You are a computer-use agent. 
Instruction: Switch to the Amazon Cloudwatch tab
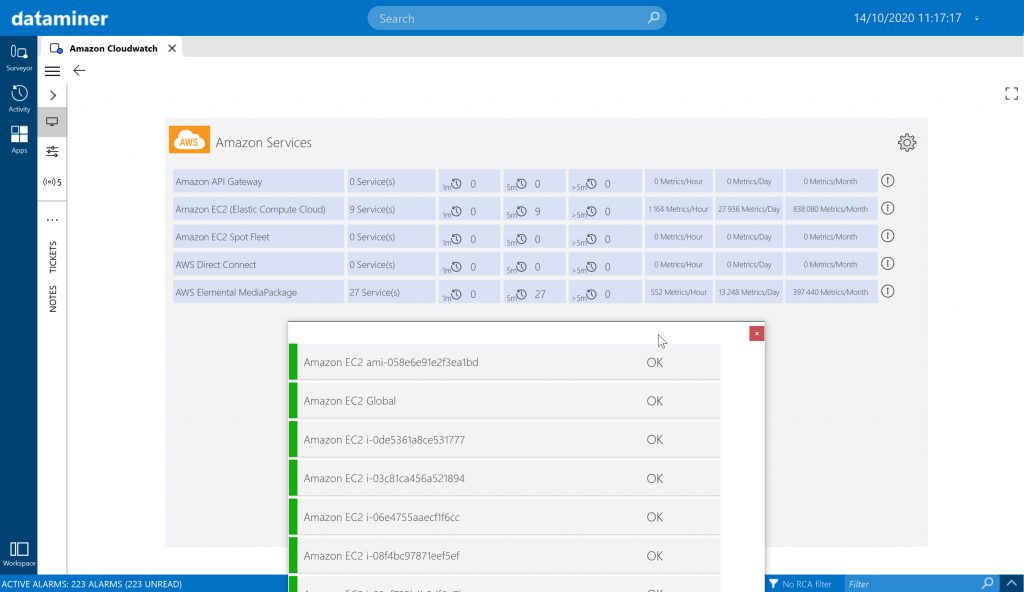click(x=113, y=48)
